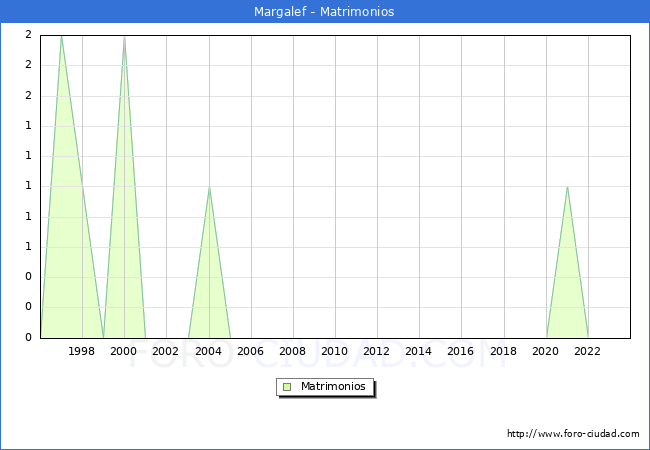Click the 1997 peak data point
Image resolution: width=650 pixels, height=450 pixels.
[61, 36]
